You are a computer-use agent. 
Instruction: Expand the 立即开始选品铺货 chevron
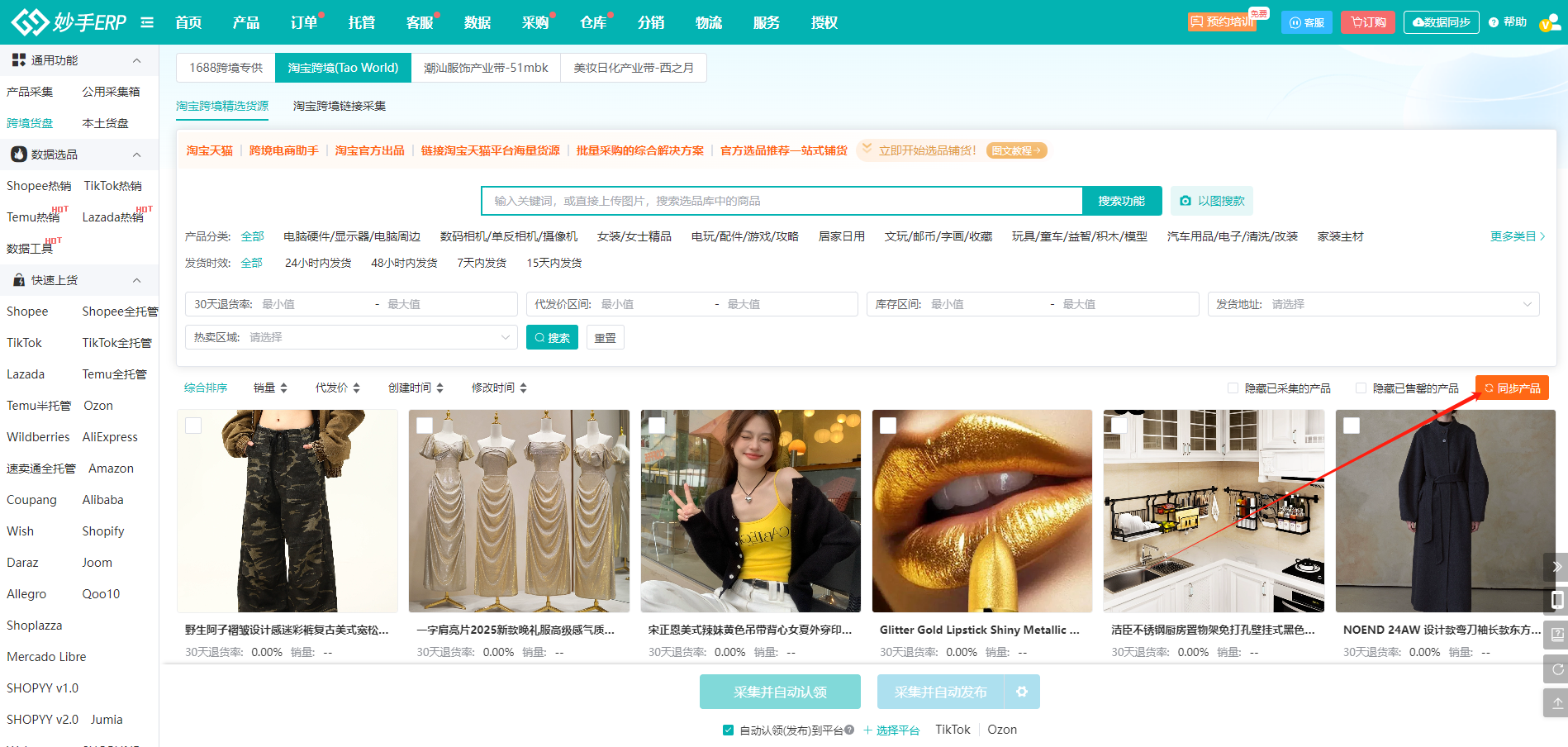[867, 149]
